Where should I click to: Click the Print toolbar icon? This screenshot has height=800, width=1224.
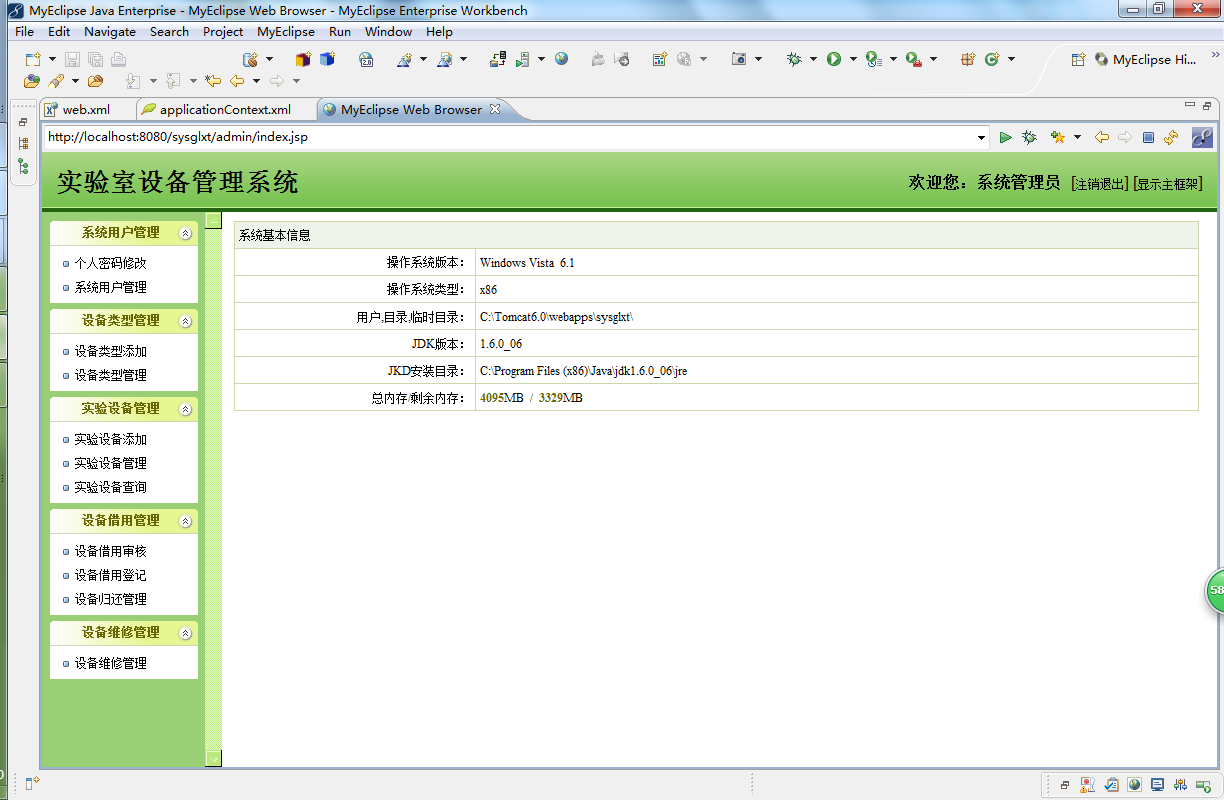tap(118, 60)
